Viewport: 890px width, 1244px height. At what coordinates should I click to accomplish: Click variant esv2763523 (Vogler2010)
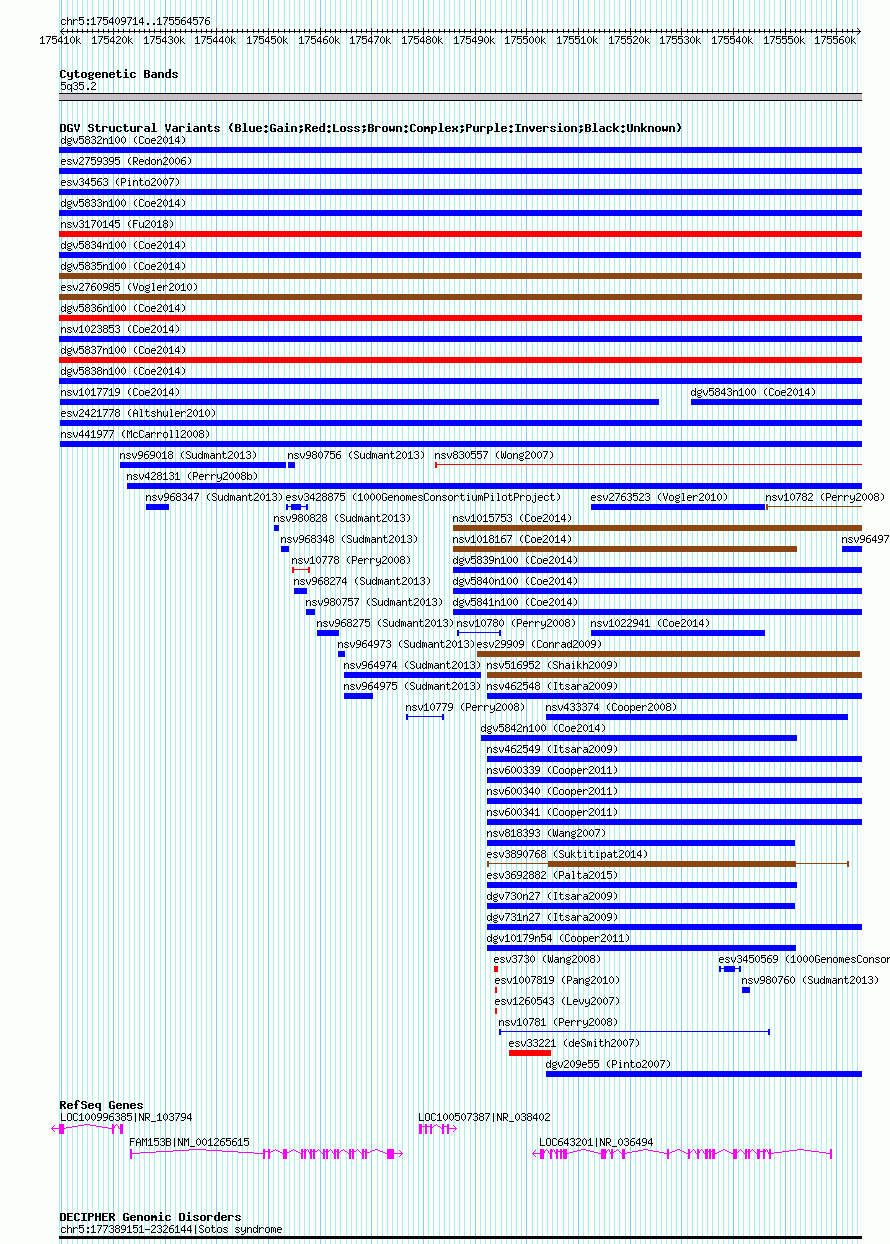pos(678,507)
